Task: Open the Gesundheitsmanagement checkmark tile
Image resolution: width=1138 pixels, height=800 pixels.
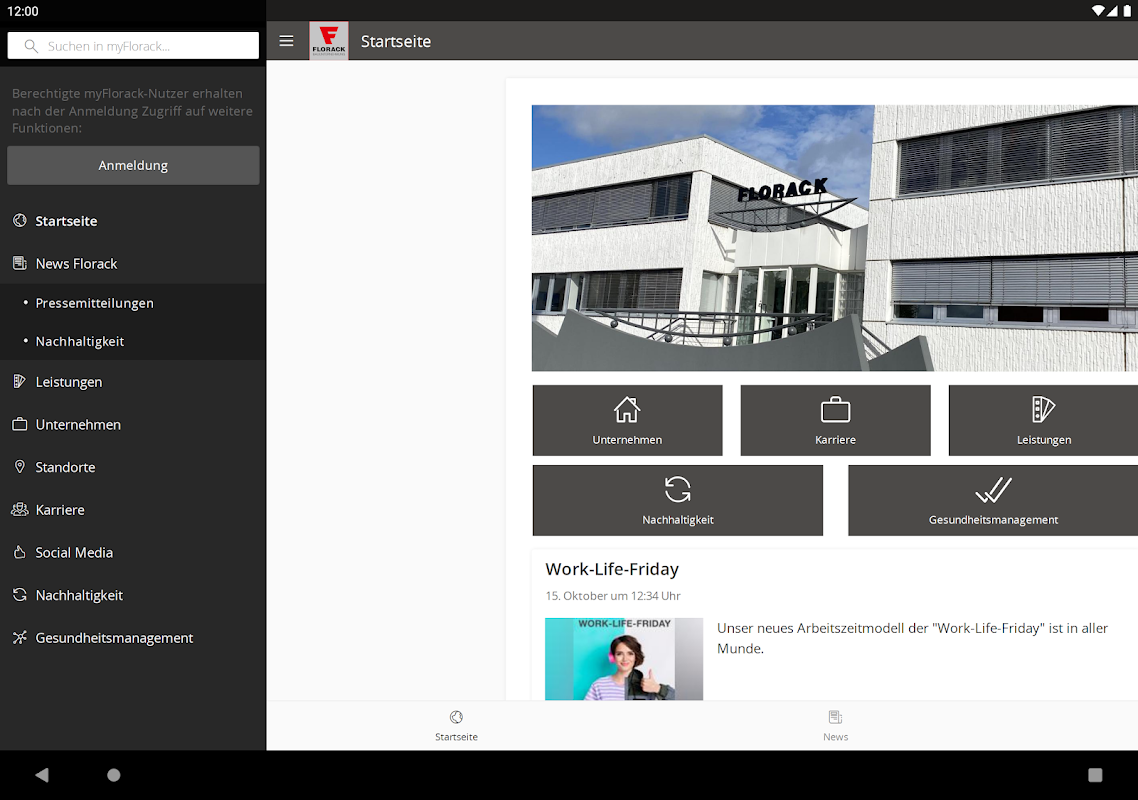Action: [x=993, y=500]
